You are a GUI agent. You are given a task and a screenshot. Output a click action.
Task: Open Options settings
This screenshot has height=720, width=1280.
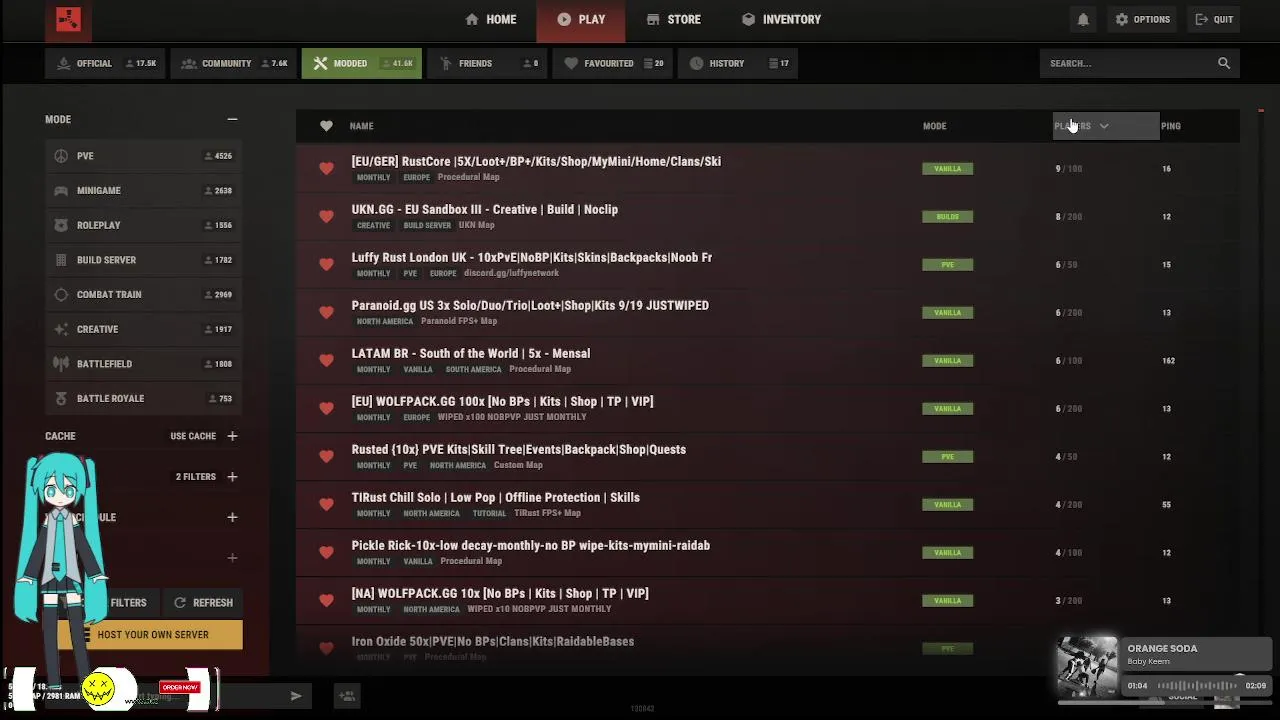(x=1143, y=19)
